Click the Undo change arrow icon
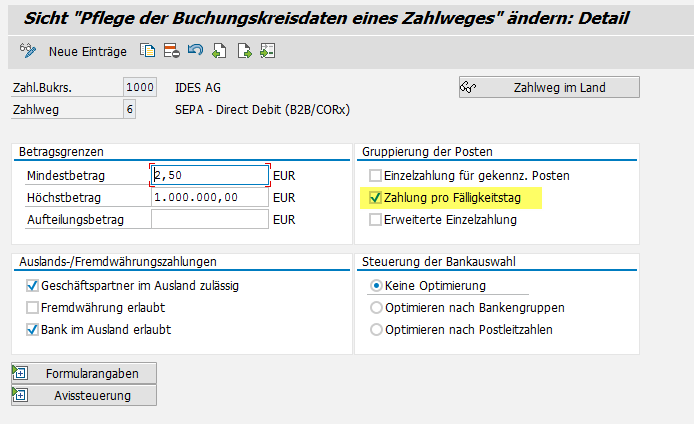Screen dimensions: 694x424 coord(195,51)
